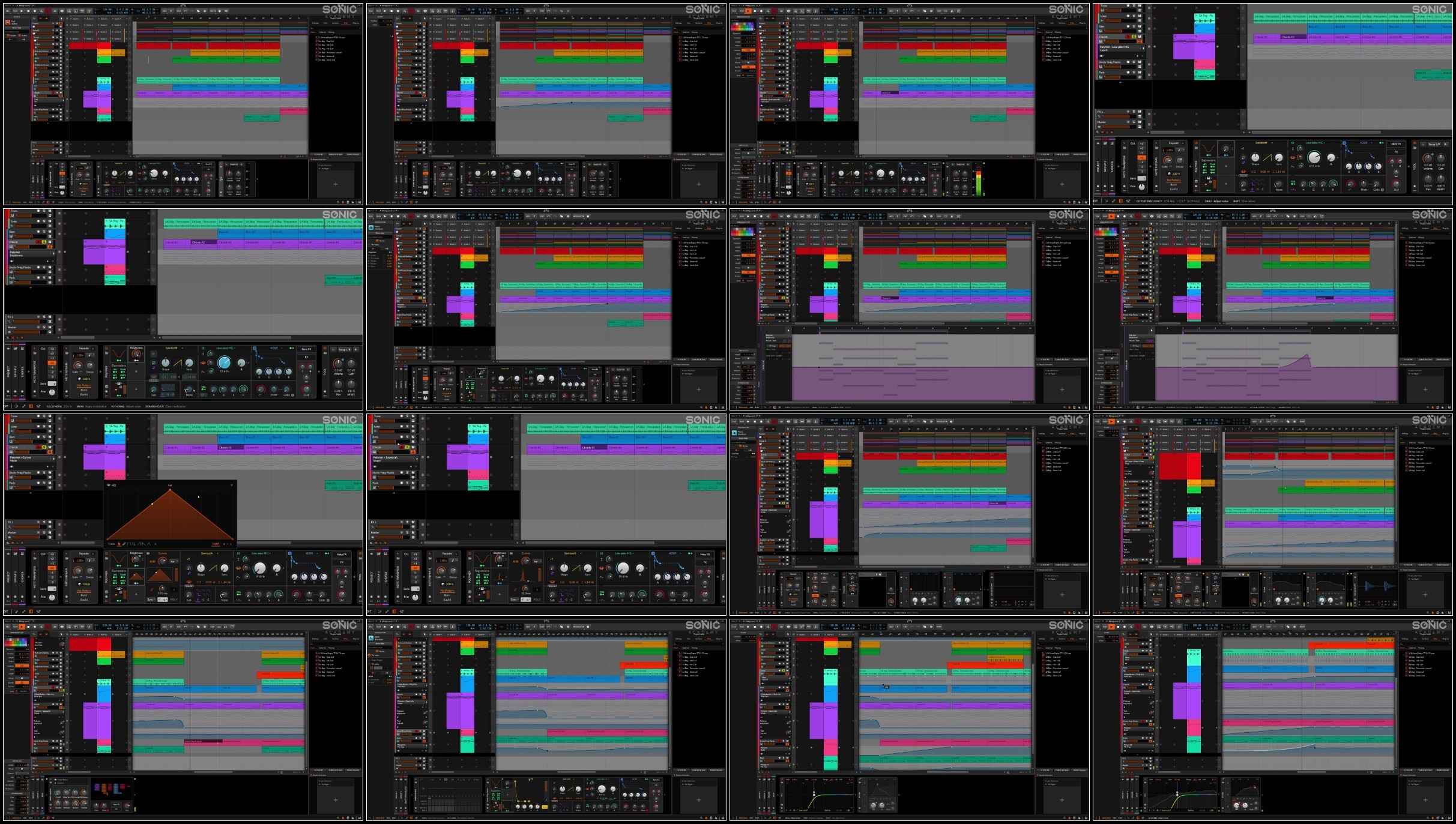The image size is (1456, 824).
Task: Click crown icon on Master track, curve popup frame
Action: (x=9, y=537)
